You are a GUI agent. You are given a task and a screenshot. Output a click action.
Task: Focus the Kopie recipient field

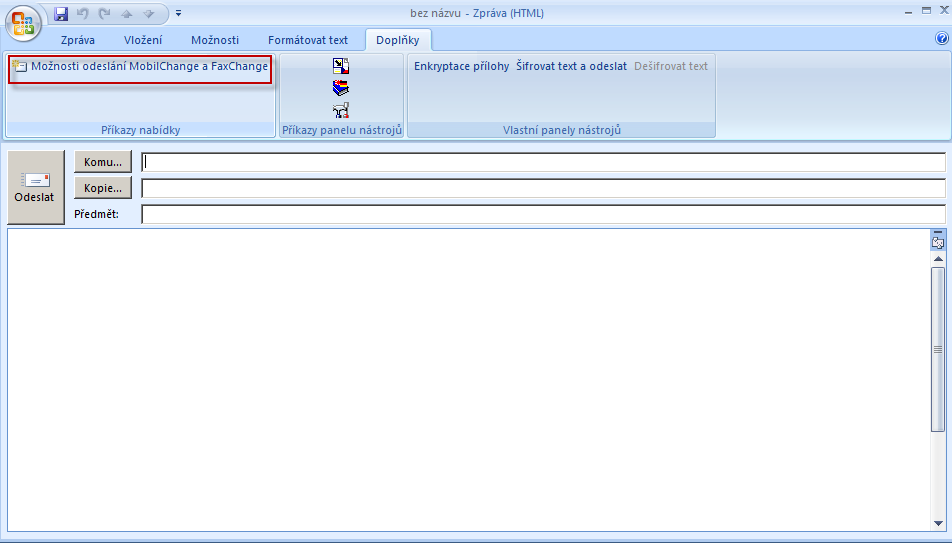pyautogui.click(x=543, y=188)
